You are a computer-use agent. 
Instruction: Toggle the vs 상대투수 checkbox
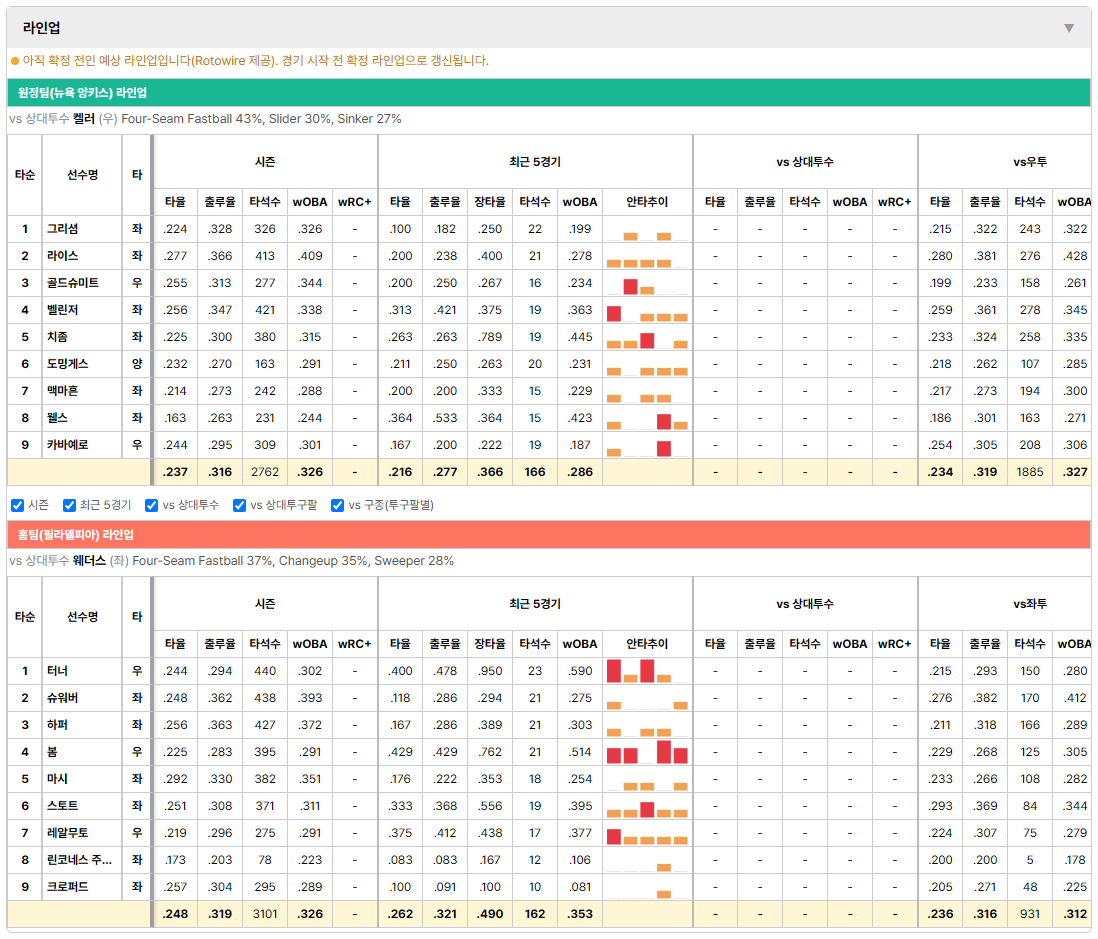pos(151,506)
